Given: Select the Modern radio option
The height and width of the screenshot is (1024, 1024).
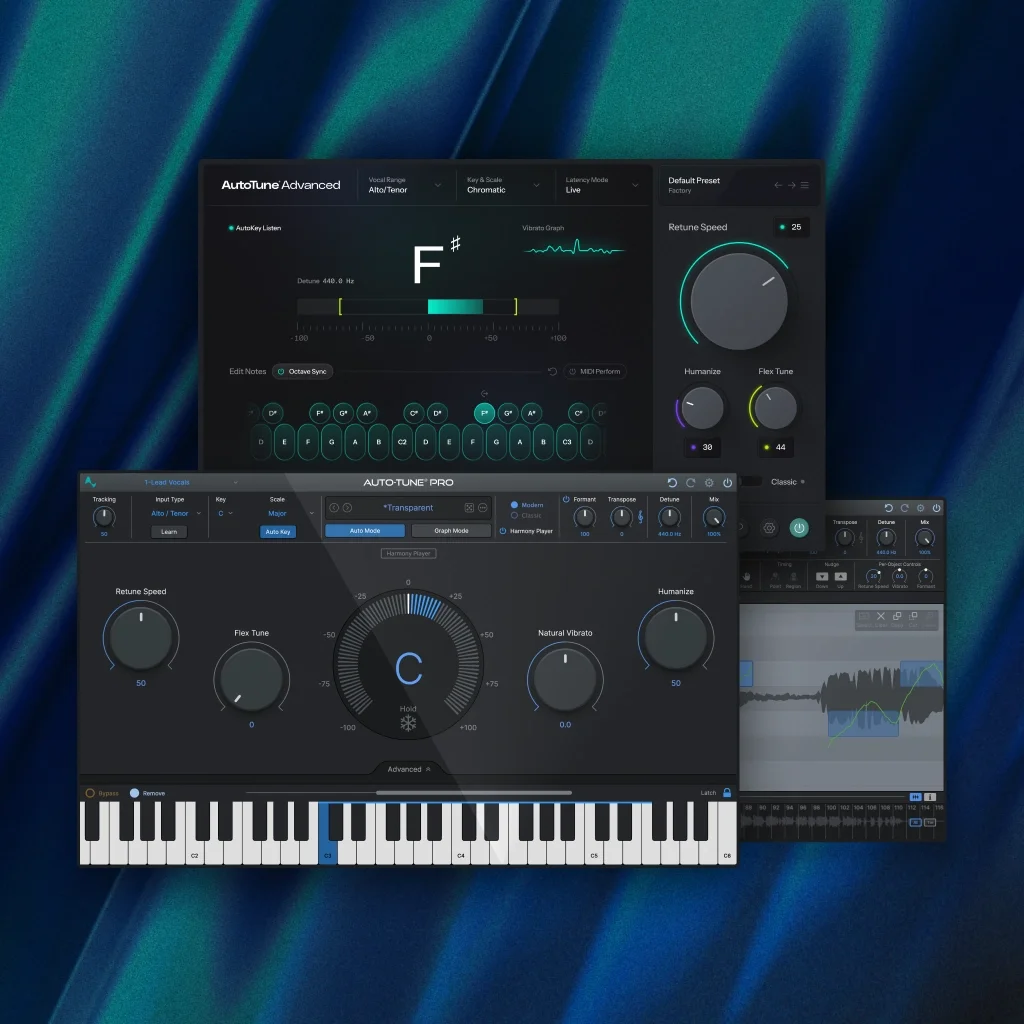Looking at the screenshot, I should [x=514, y=505].
